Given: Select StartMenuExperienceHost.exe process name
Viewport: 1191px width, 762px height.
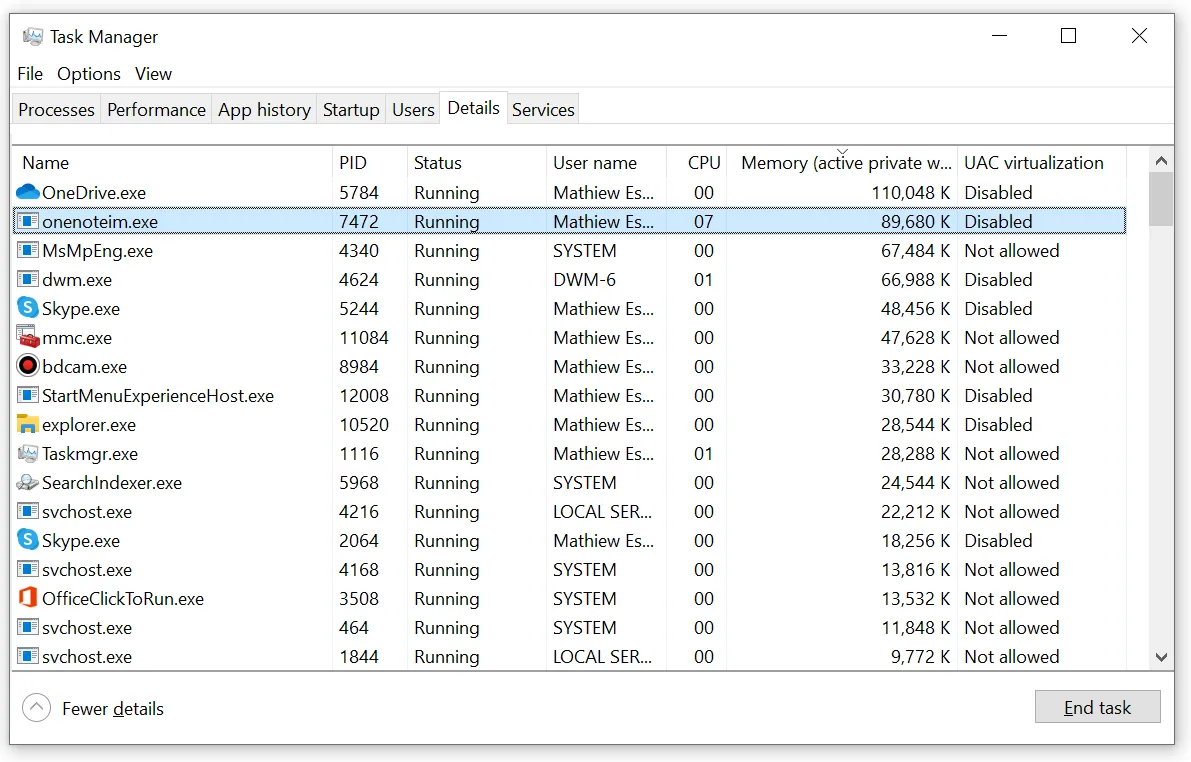Looking at the screenshot, I should pyautogui.click(x=158, y=396).
